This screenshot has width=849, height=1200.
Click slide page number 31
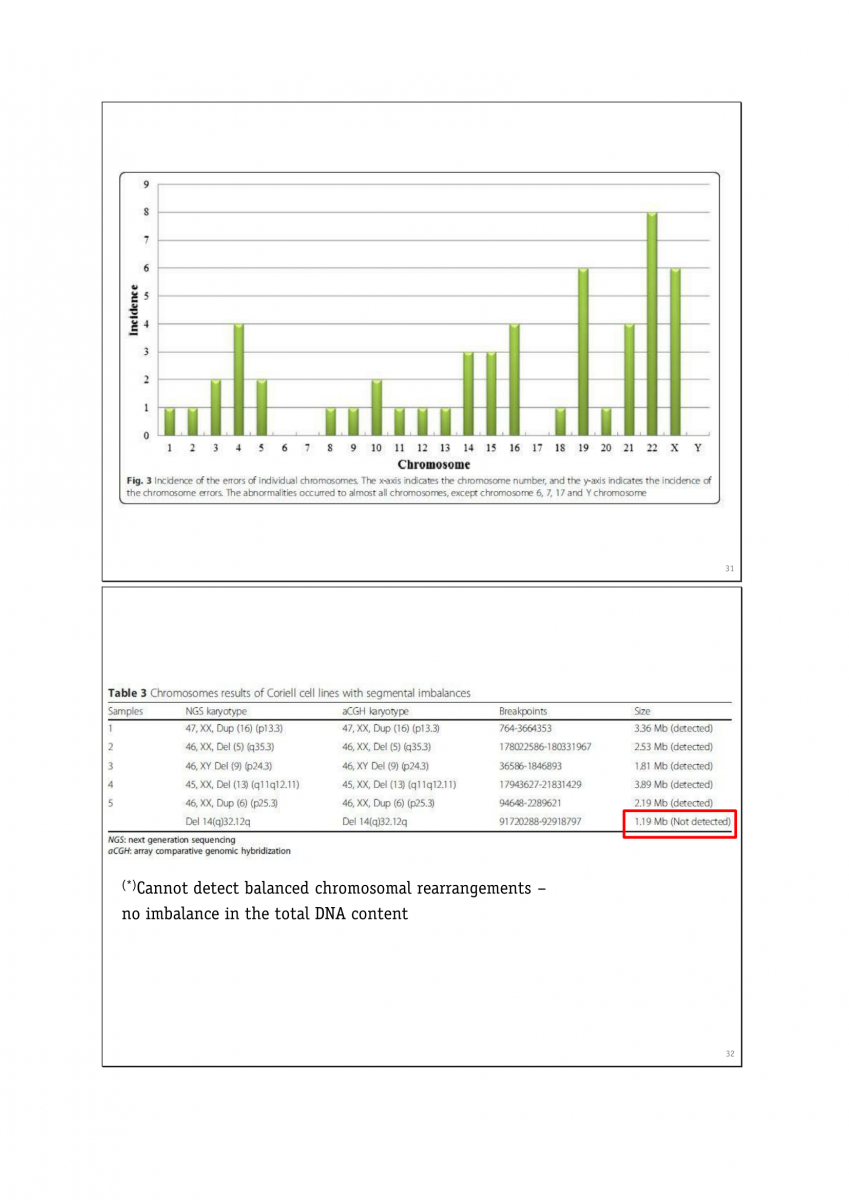(729, 569)
